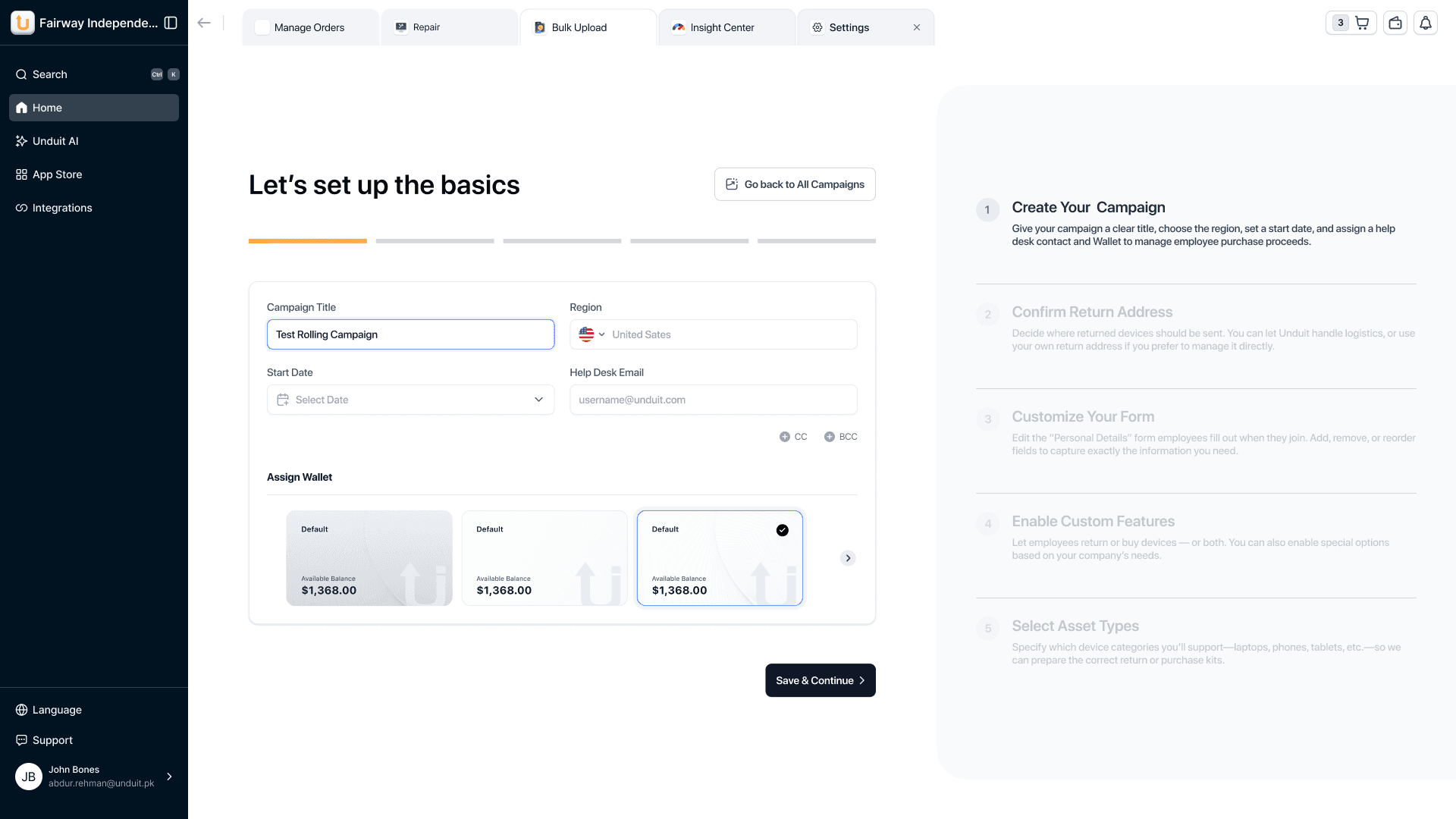This screenshot has width=1456, height=819.
Task: Go back to All Campaigns
Action: 795,184
